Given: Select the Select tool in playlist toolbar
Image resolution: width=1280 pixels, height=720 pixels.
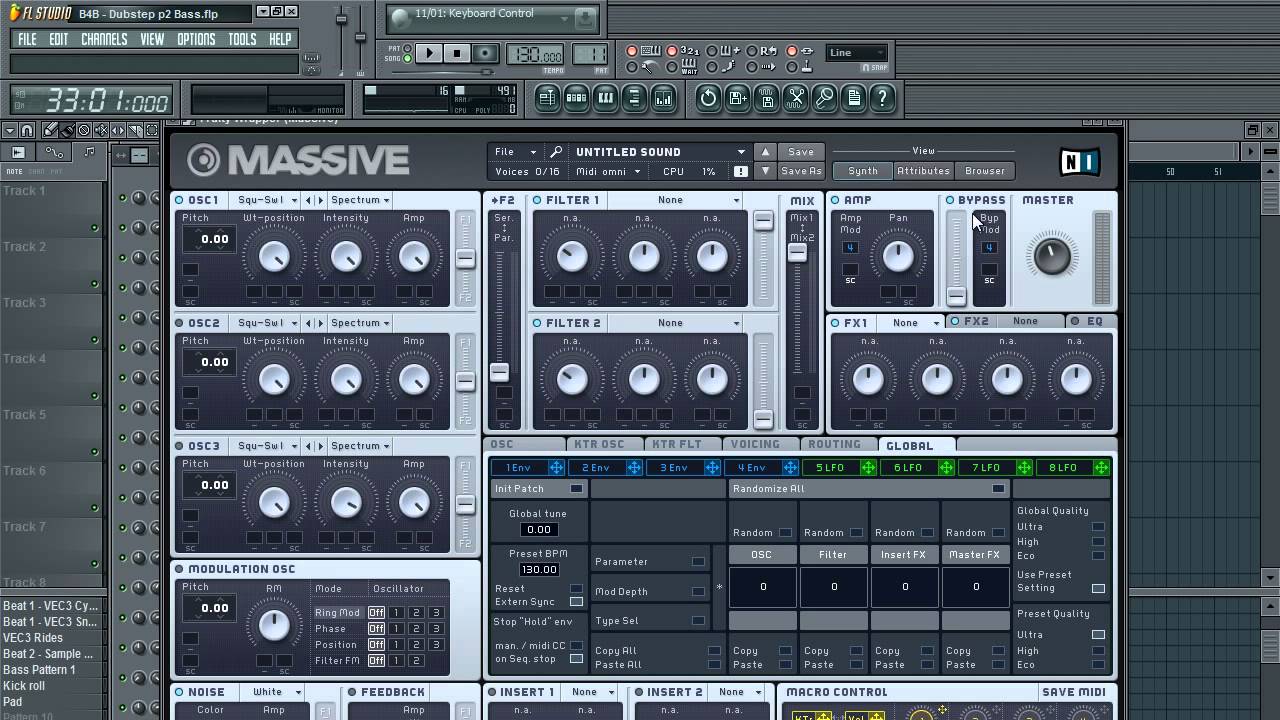Looking at the screenshot, I should [152, 130].
